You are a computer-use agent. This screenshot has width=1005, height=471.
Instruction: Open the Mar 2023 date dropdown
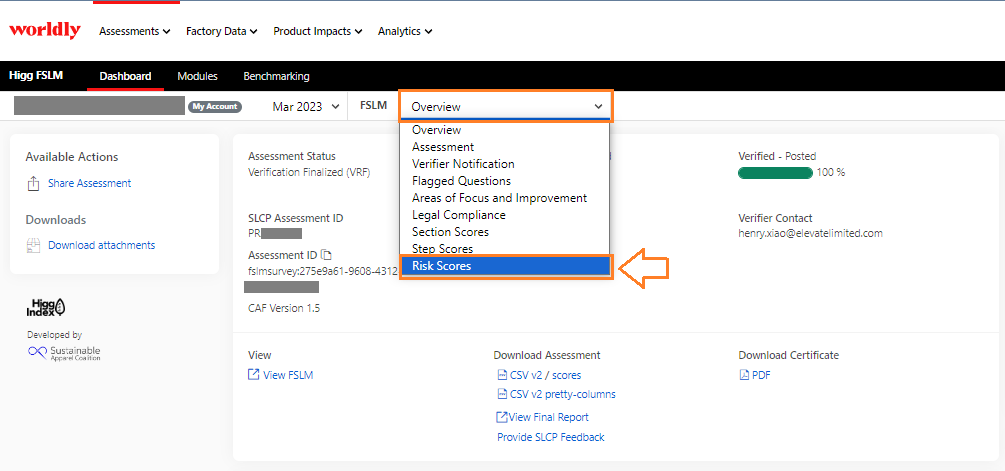pos(306,107)
